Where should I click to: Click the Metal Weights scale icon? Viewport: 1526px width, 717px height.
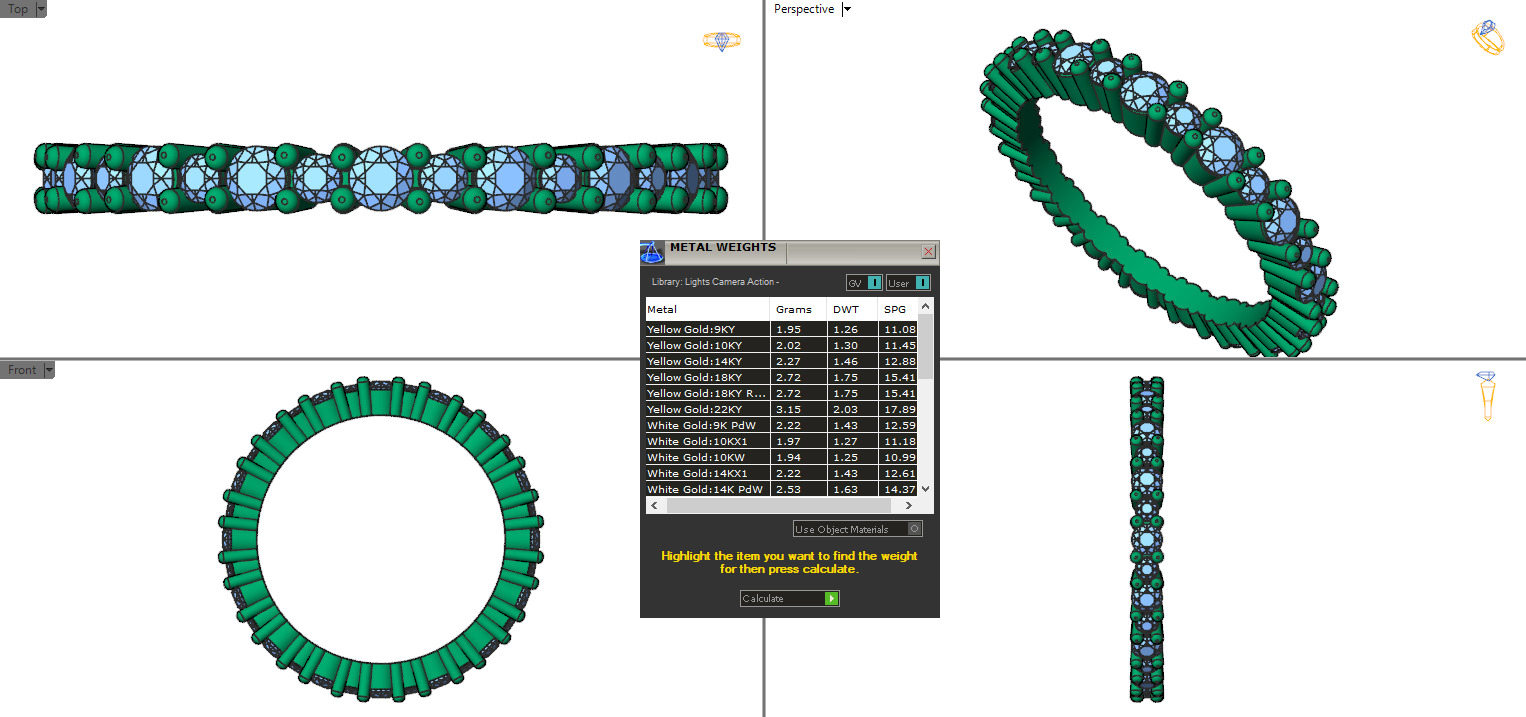[652, 252]
